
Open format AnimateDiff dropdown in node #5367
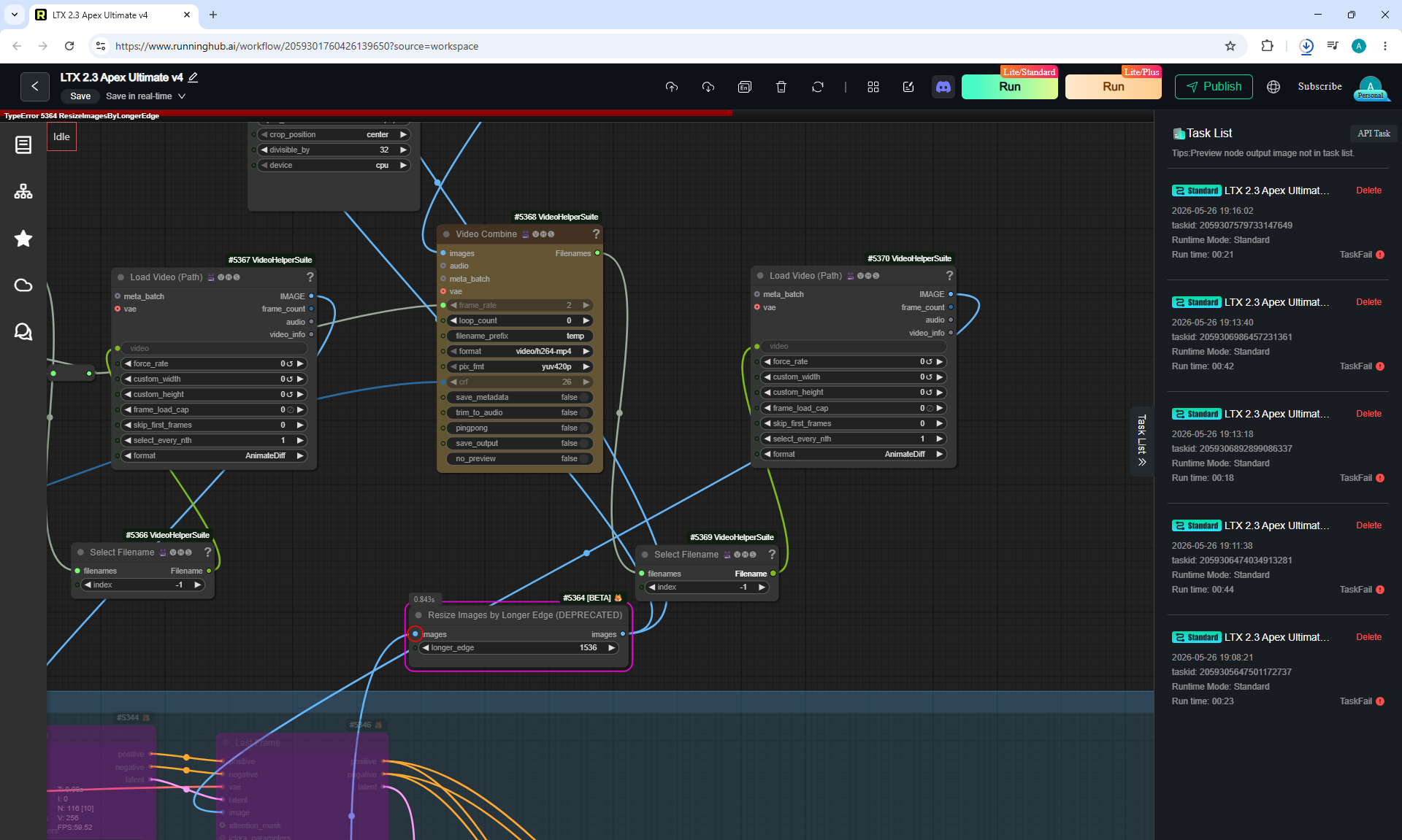(214, 456)
